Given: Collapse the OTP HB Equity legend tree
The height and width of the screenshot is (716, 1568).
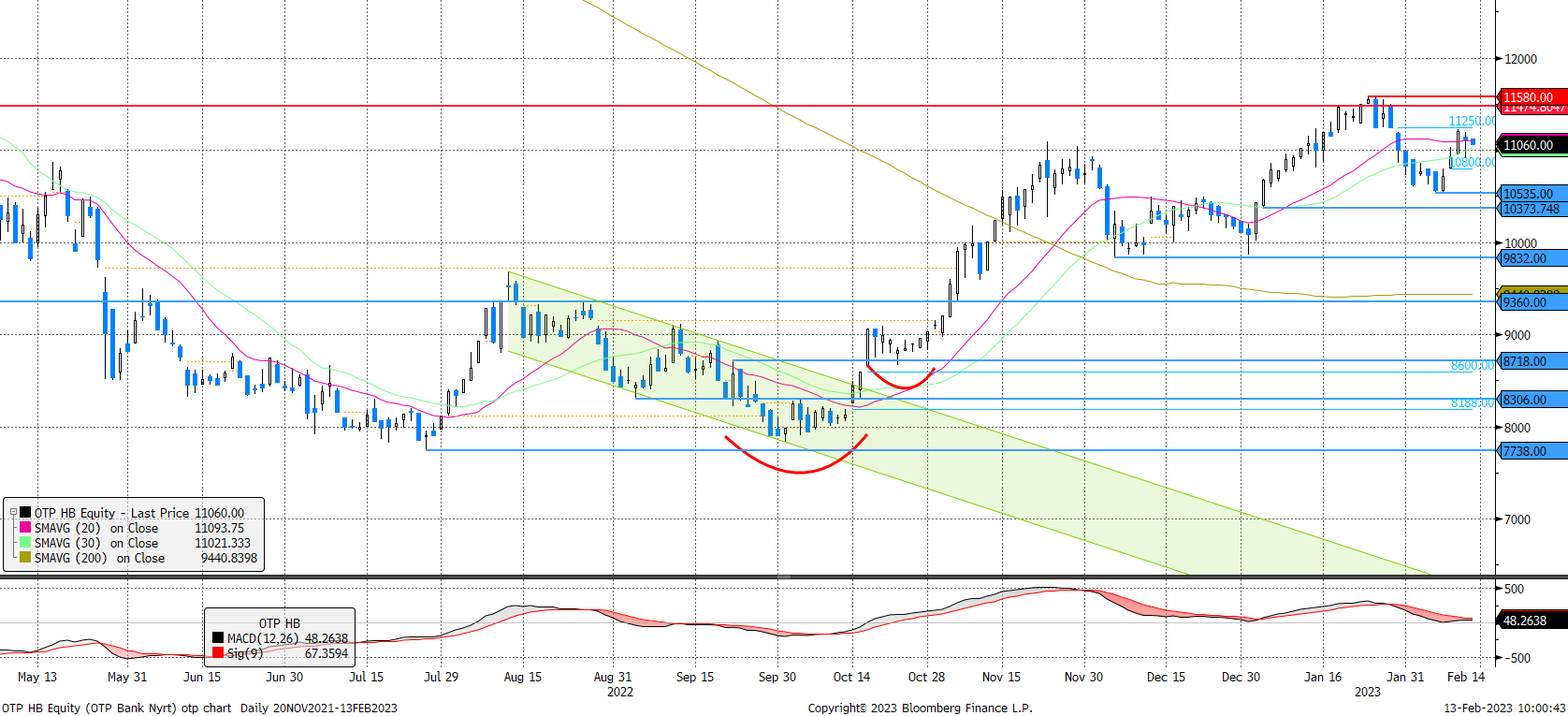Looking at the screenshot, I should [x=13, y=513].
